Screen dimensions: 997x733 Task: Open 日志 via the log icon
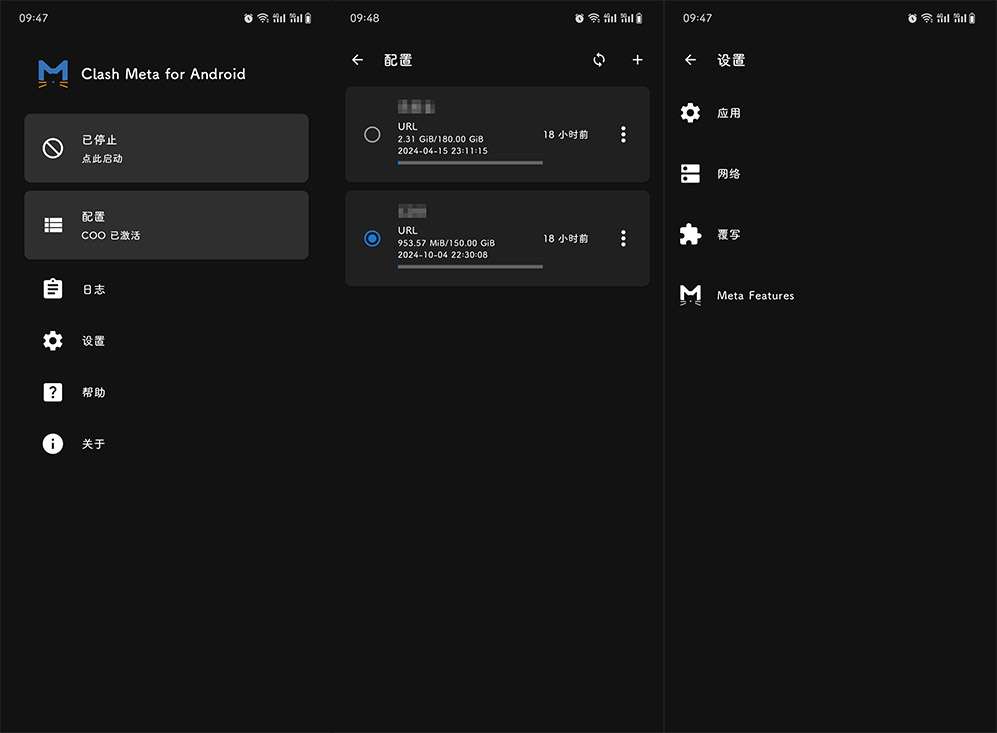53,288
